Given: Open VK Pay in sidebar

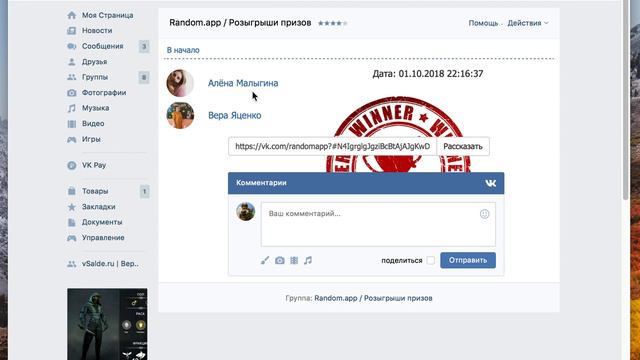Looking at the screenshot, I should [x=94, y=165].
